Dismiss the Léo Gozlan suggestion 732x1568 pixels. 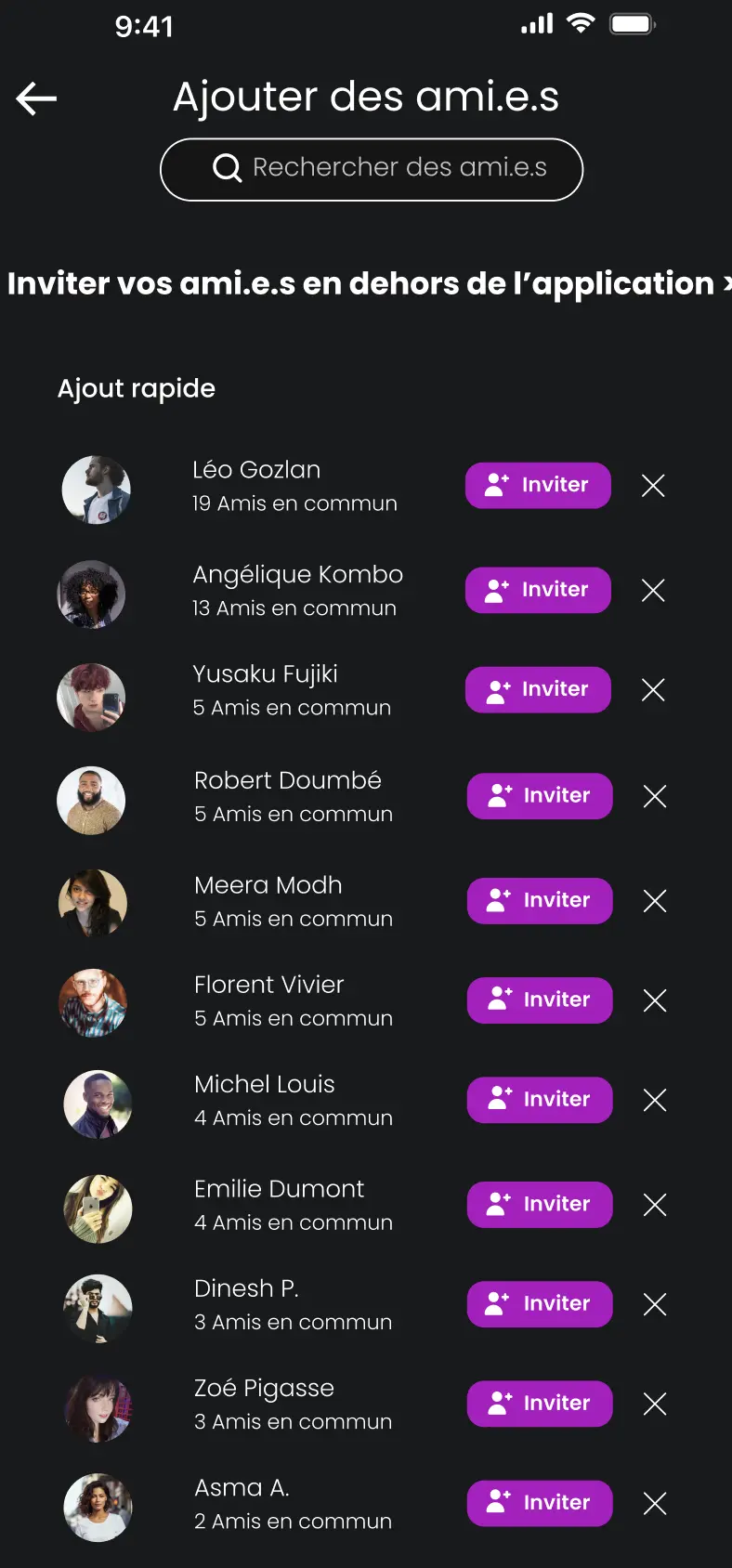[653, 486]
